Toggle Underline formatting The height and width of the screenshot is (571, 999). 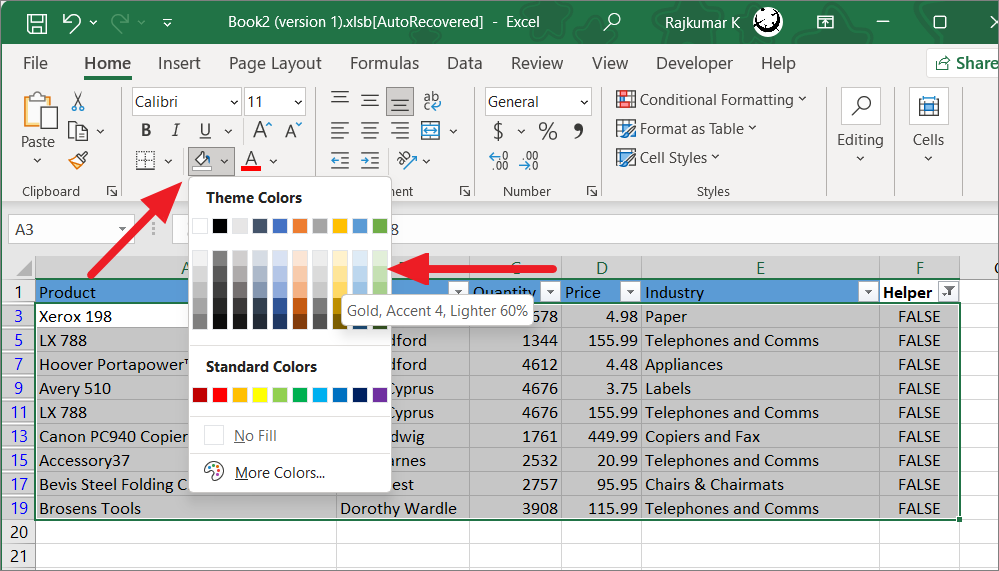[x=204, y=131]
